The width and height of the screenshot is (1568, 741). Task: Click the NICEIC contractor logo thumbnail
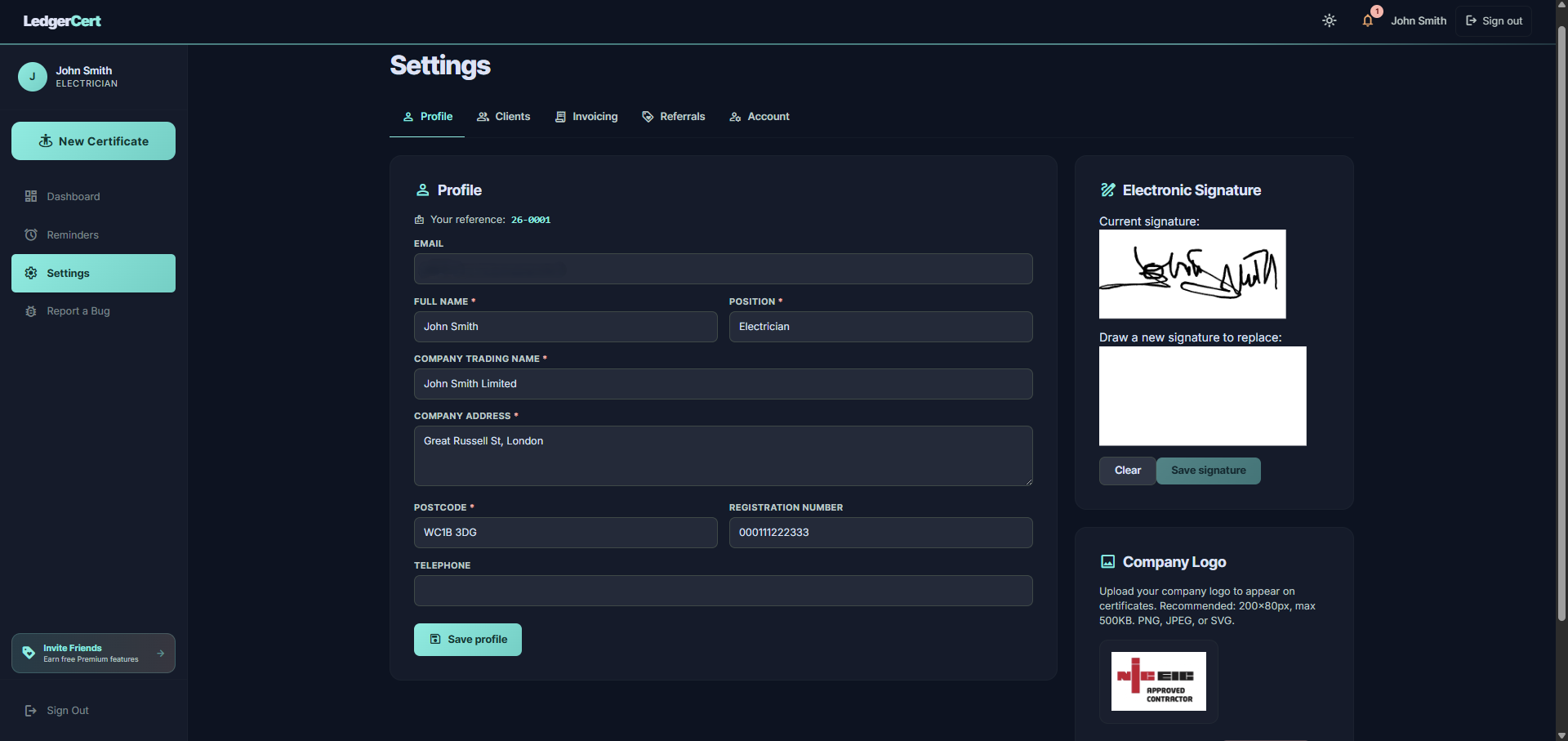coord(1158,681)
